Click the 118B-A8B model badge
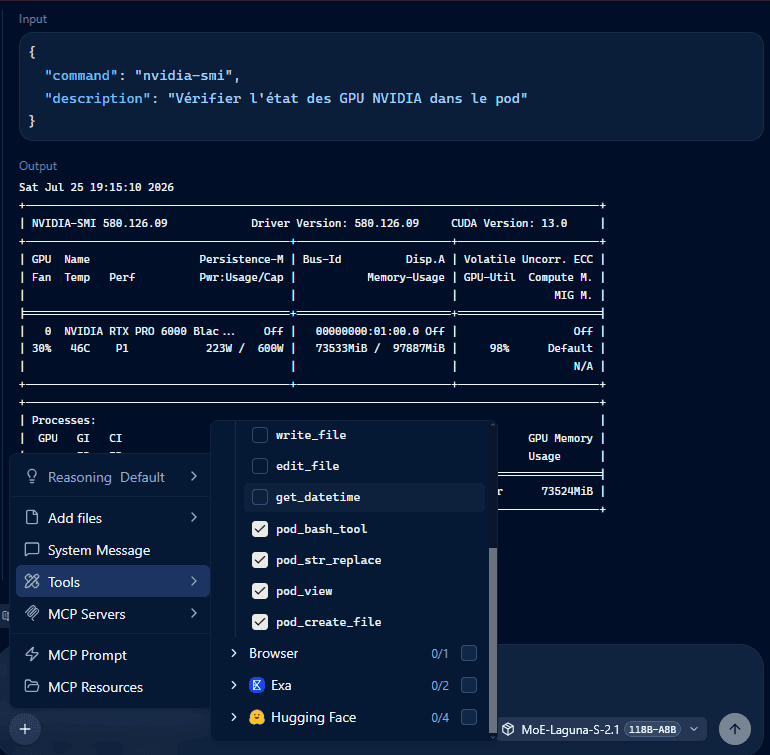The image size is (770, 755). point(652,729)
